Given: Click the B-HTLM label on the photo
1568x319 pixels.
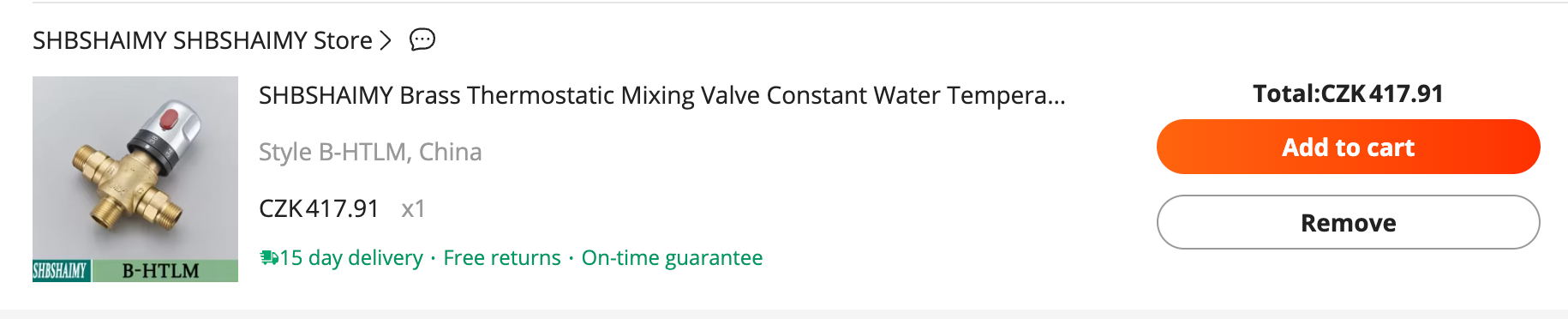Looking at the screenshot, I should coord(161,271).
